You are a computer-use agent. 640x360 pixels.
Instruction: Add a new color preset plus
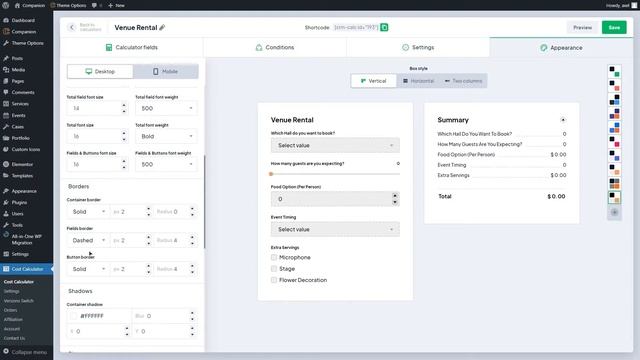(x=615, y=212)
